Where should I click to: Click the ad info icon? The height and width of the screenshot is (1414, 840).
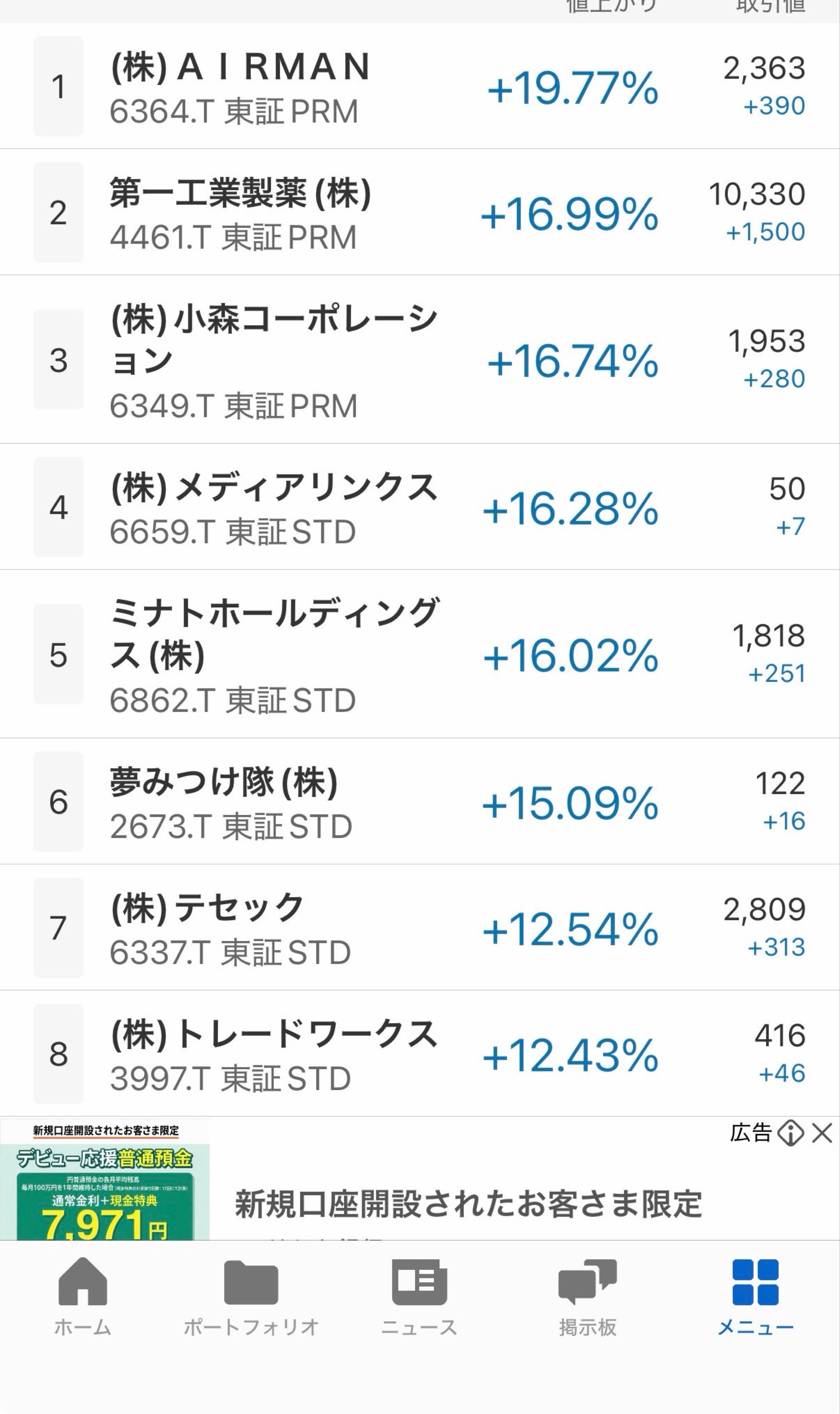tap(790, 1134)
